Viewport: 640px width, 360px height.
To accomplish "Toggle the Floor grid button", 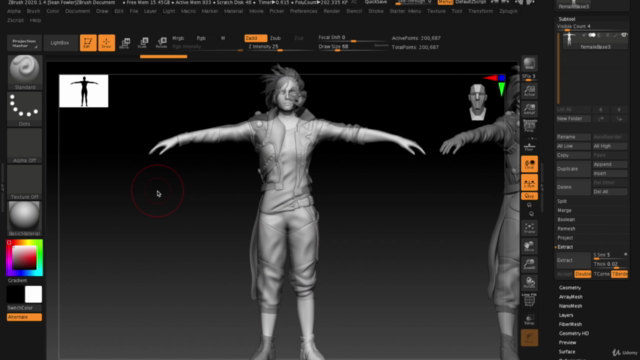I will pyautogui.click(x=529, y=146).
